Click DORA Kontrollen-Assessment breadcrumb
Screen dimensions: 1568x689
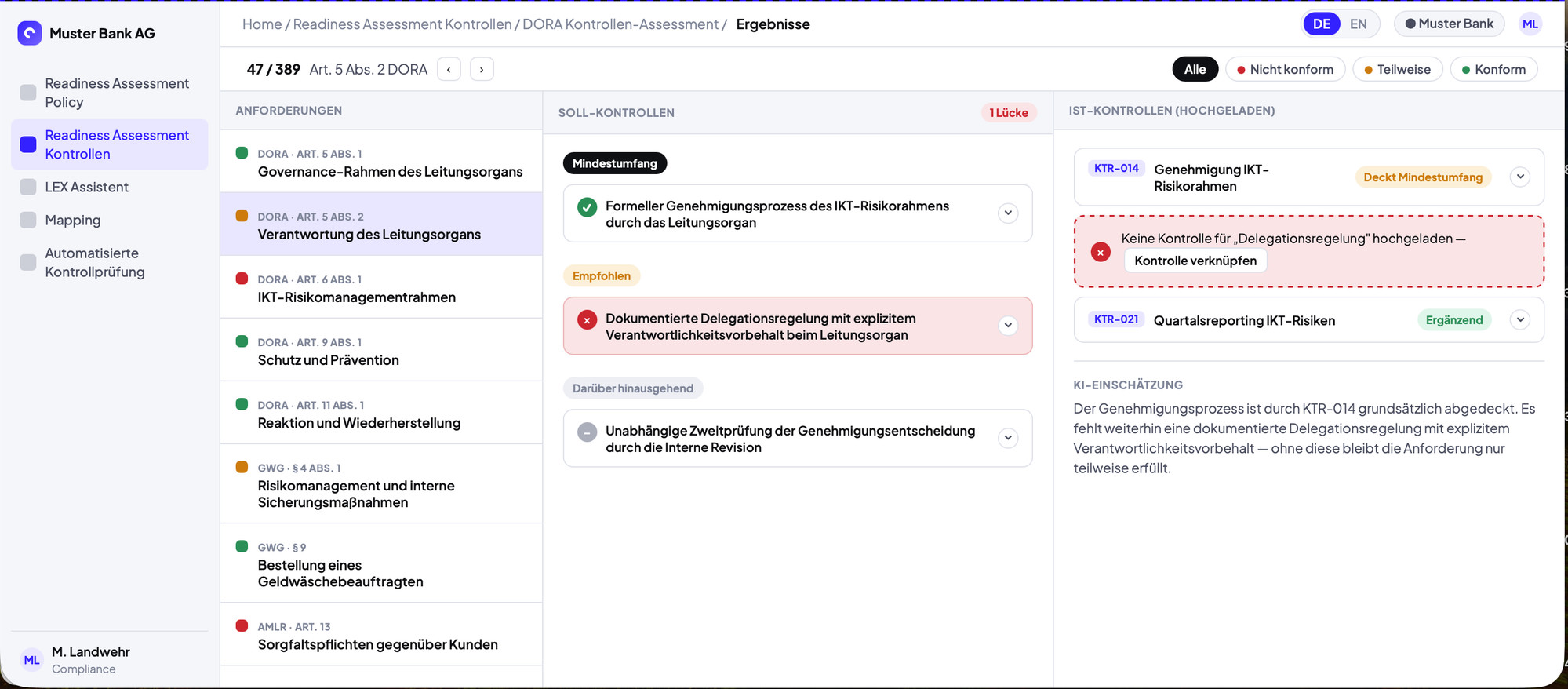tap(620, 24)
